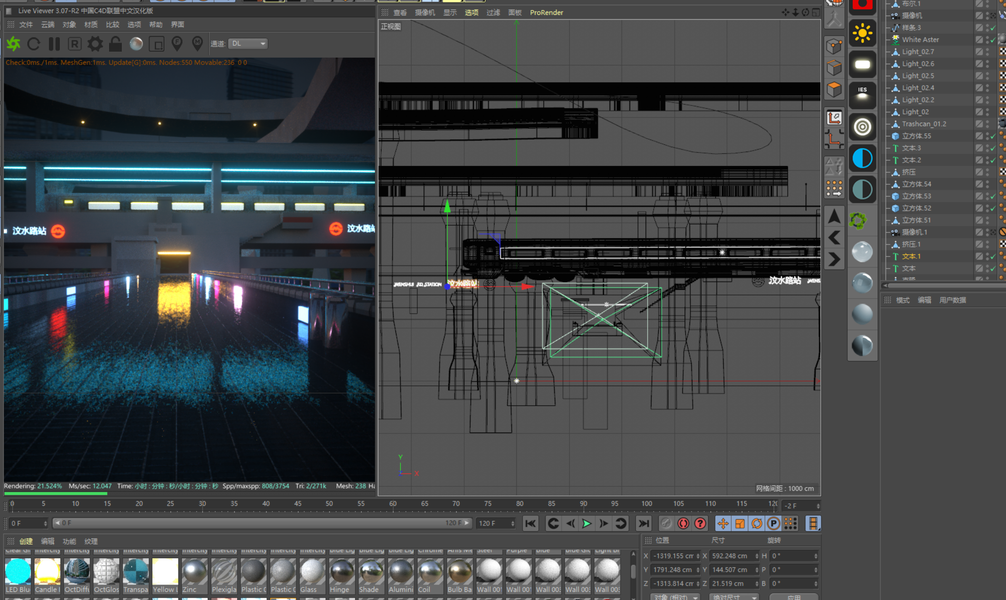Toggle layer checkbox for Light_02.6
This screenshot has height=600, width=1006.
(x=979, y=64)
